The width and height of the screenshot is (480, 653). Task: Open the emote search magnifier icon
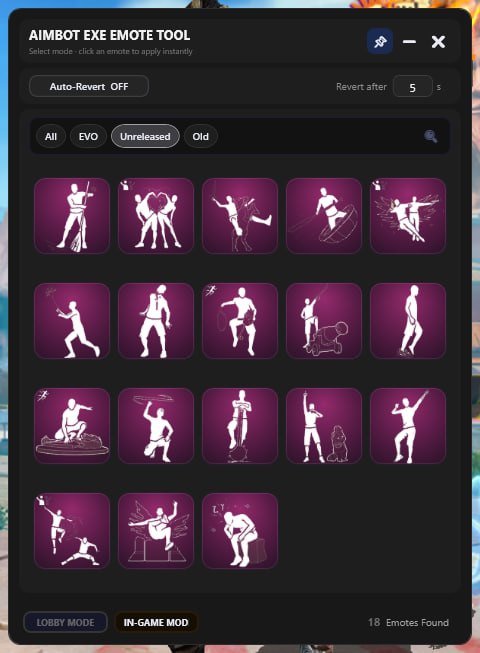430,136
